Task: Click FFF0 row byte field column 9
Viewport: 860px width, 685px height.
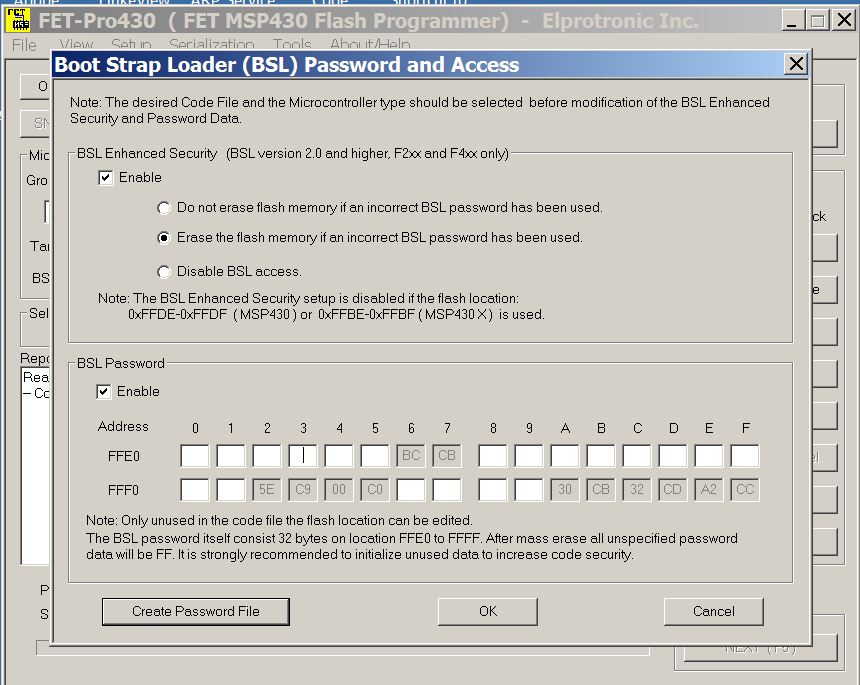Action: tap(529, 490)
